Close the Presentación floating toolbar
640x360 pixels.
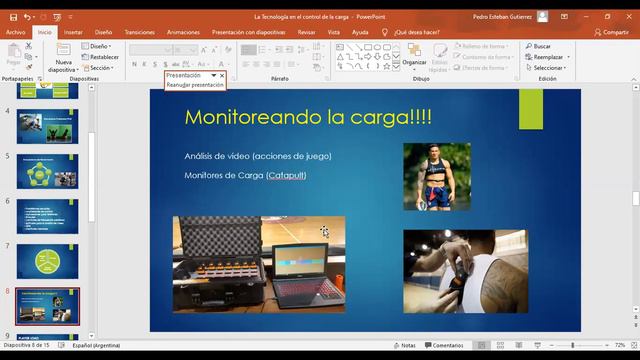[222, 76]
